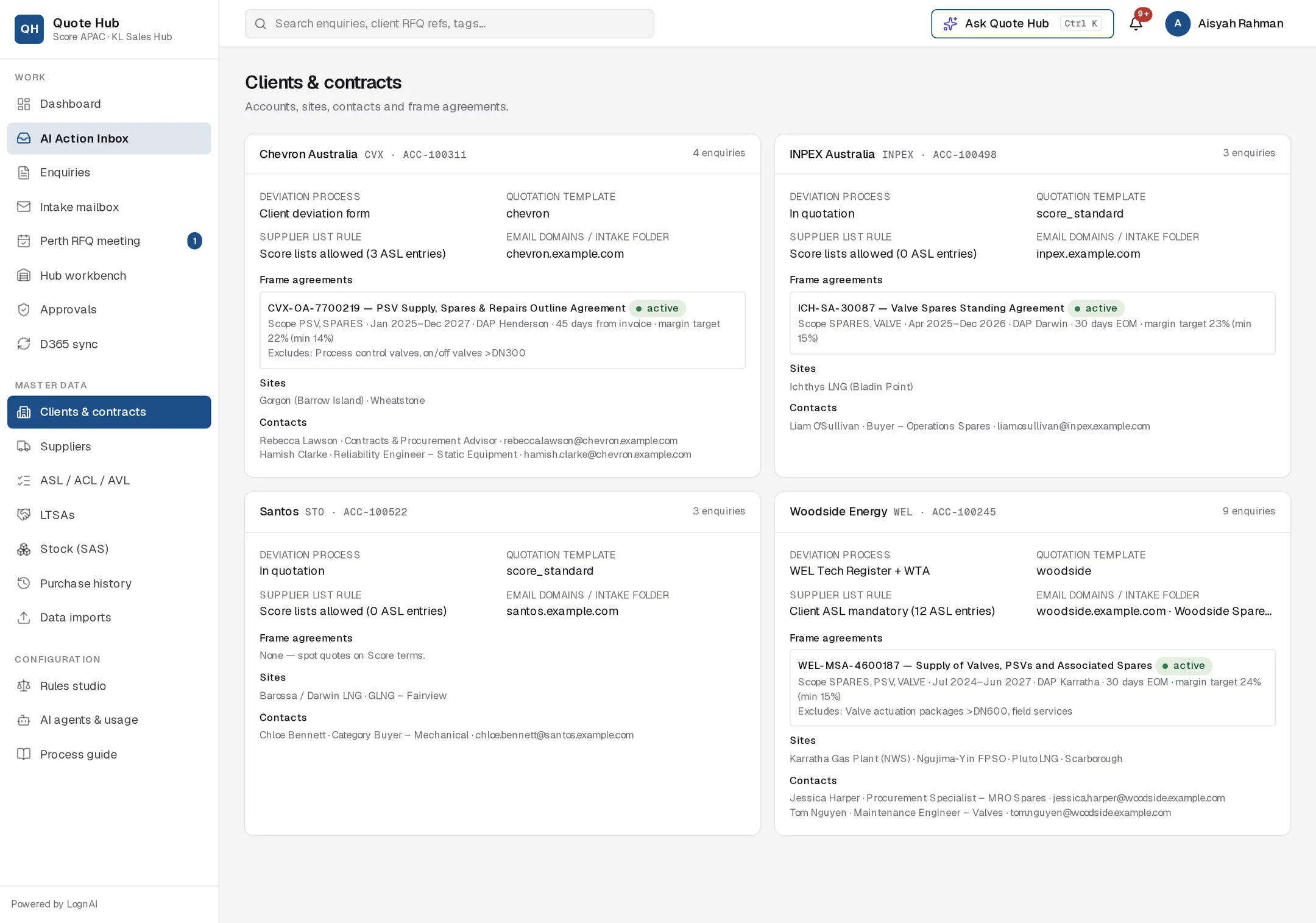Click 'Powered by LognAI' footer text

pyautogui.click(x=54, y=904)
